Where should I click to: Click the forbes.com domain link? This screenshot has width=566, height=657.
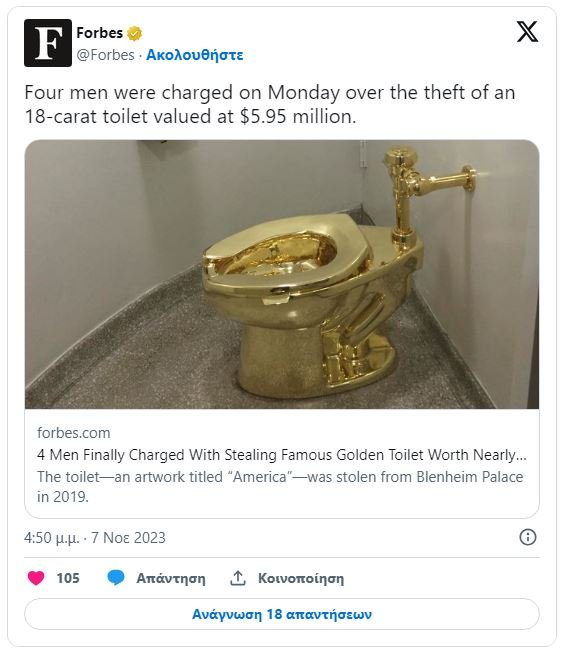pos(74,432)
